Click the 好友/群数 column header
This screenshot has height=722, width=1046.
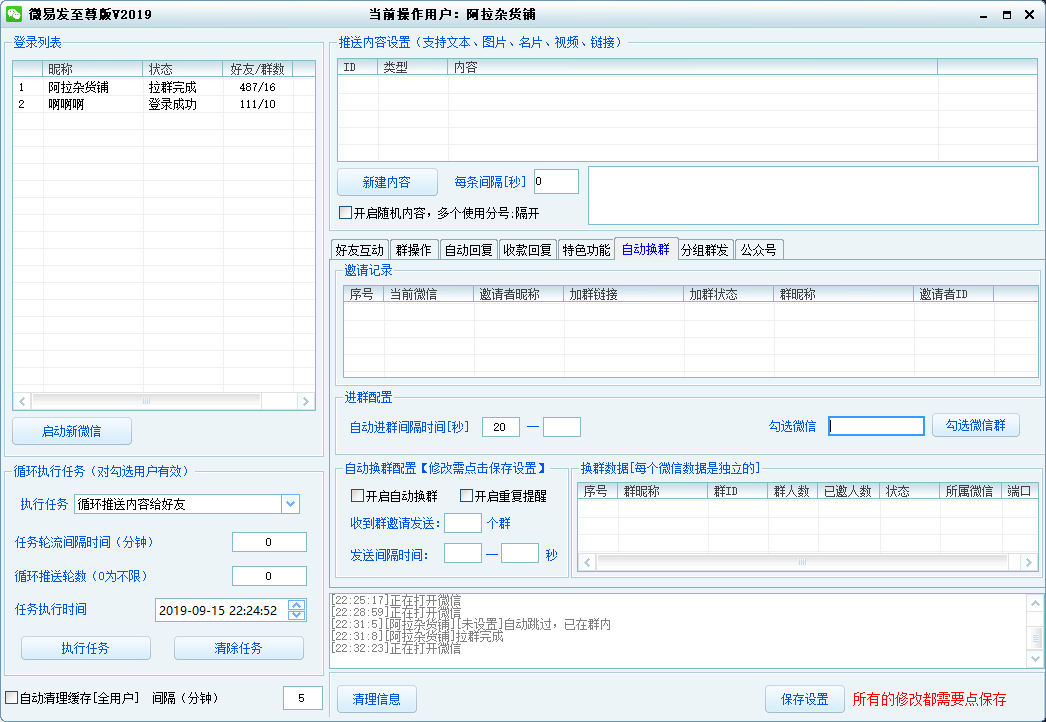click(x=257, y=69)
